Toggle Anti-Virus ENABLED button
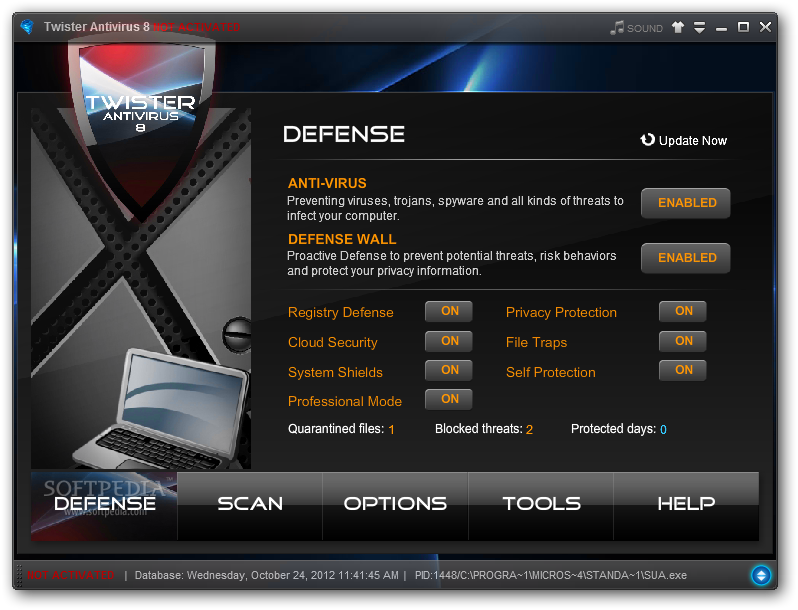The width and height of the screenshot is (798, 610). tap(686, 203)
